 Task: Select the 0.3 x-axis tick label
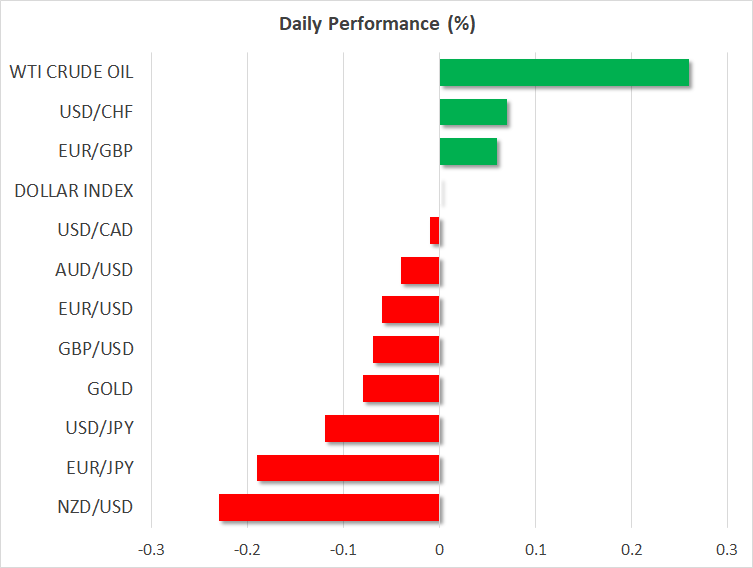tap(727, 549)
